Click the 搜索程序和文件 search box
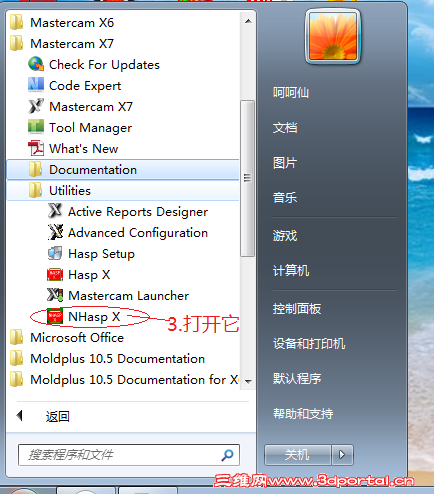 click(129, 455)
